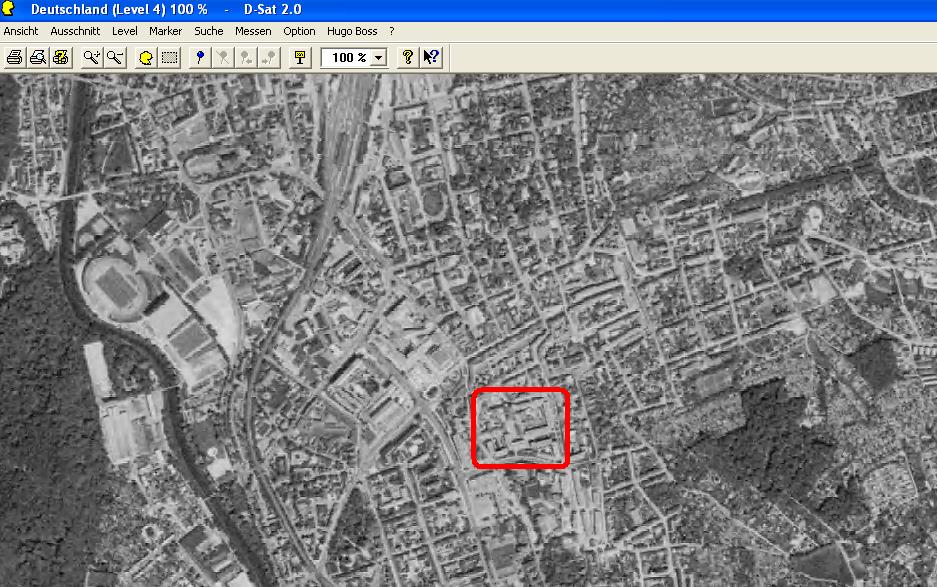Expand the 100 % zoom dropdown arrow
The height and width of the screenshot is (587, 937).
378,58
